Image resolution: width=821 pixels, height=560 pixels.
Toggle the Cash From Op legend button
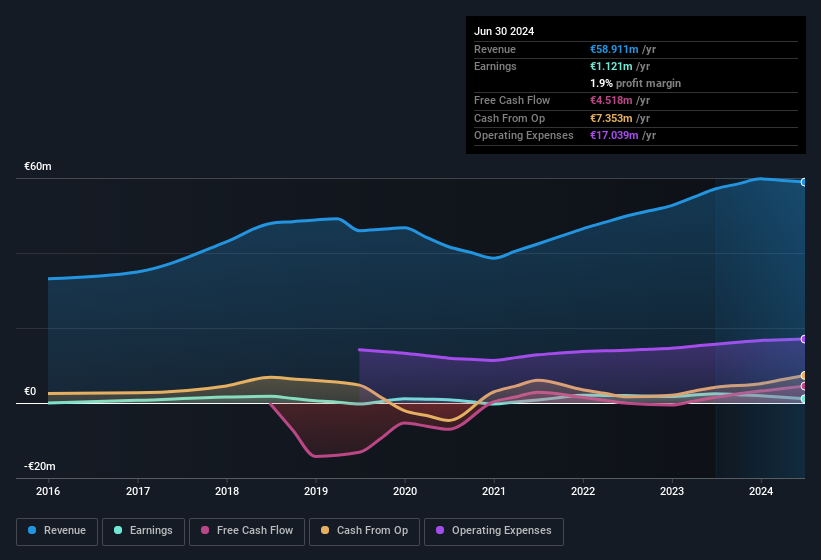point(364,532)
